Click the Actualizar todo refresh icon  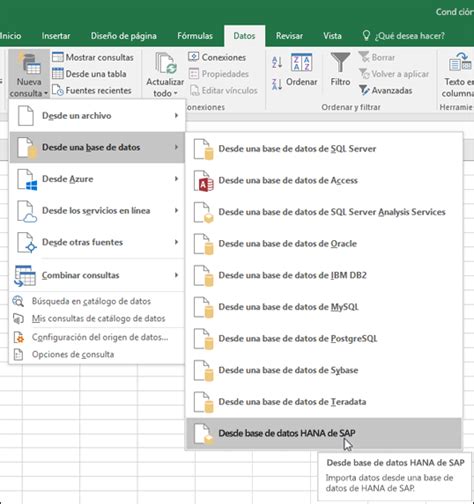tap(166, 63)
